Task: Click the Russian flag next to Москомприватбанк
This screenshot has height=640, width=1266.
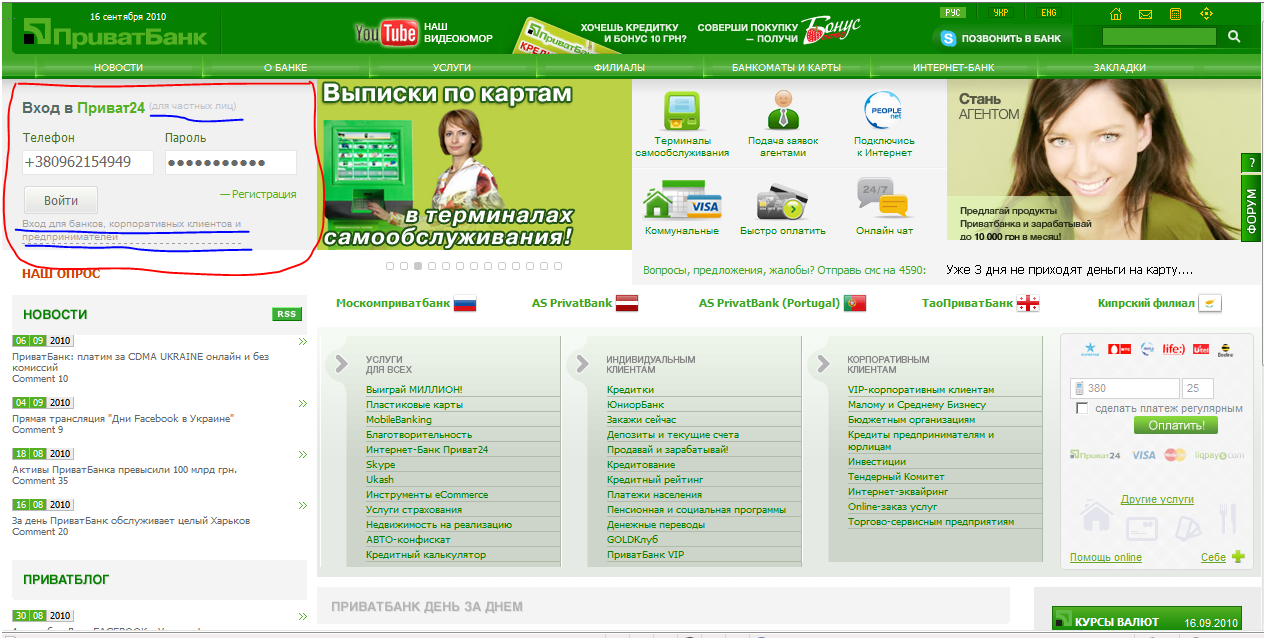Action: pos(465,303)
